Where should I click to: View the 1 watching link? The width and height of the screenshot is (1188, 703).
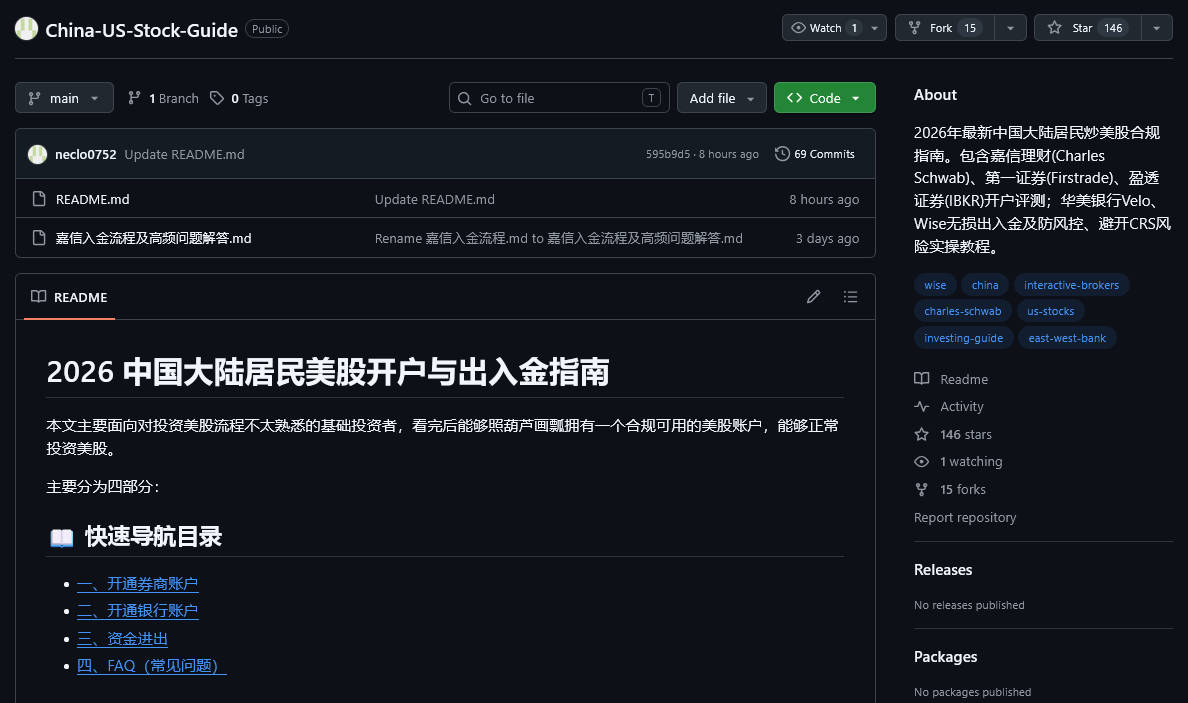pos(958,462)
